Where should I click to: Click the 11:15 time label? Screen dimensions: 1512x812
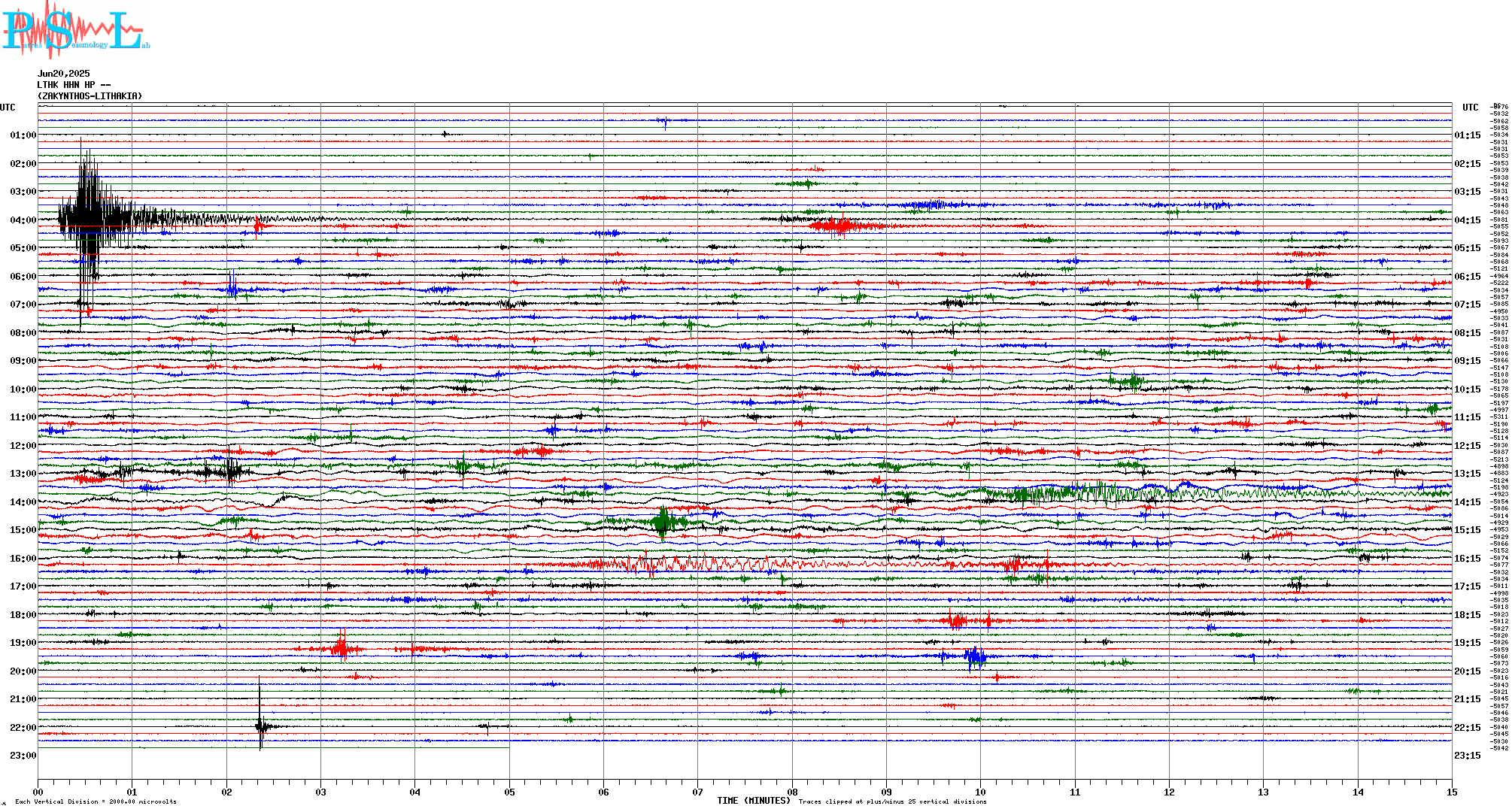(x=1468, y=417)
